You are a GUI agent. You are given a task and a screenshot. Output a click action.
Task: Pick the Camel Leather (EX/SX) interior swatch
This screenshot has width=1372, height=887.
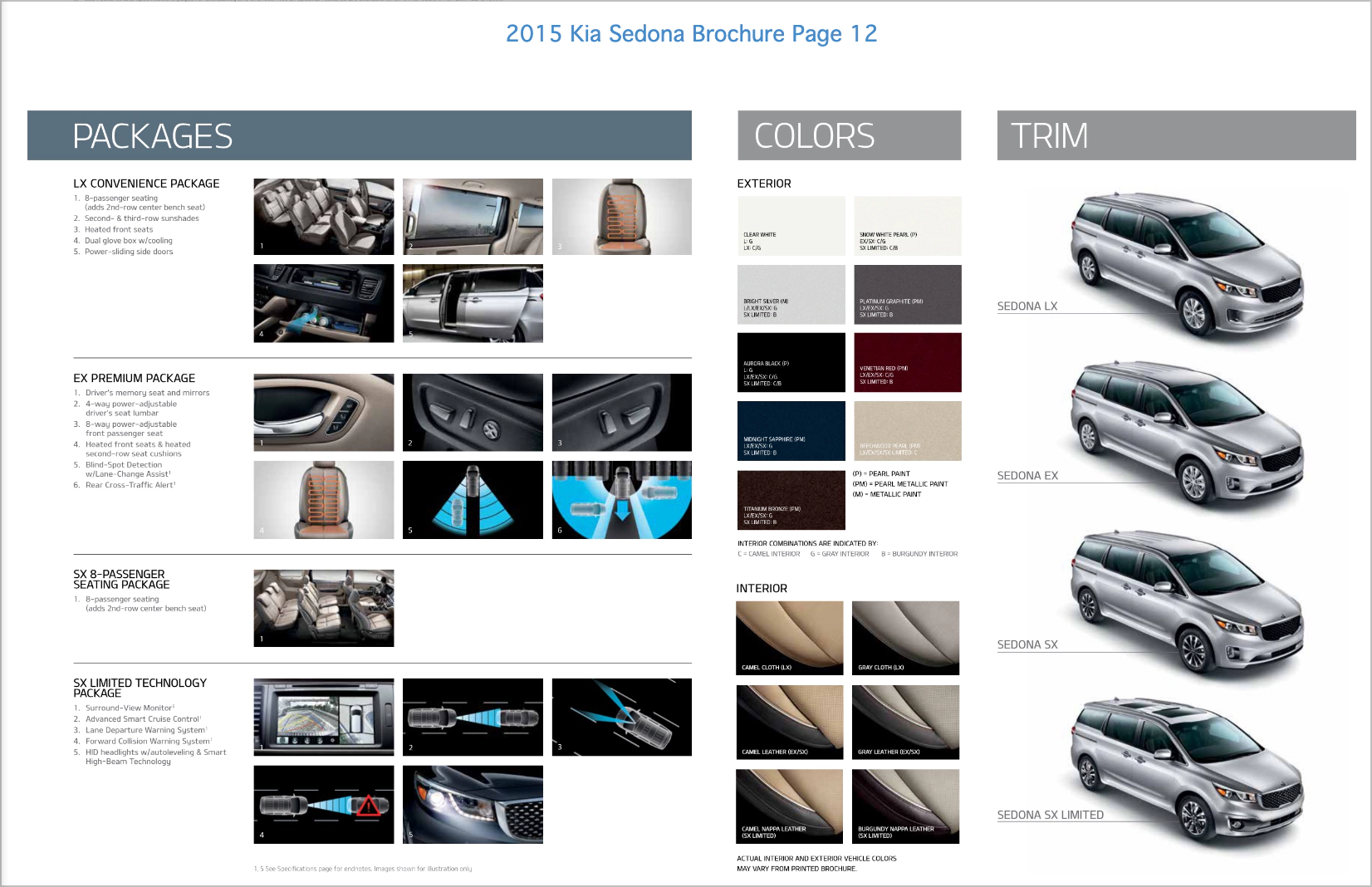coord(790,723)
